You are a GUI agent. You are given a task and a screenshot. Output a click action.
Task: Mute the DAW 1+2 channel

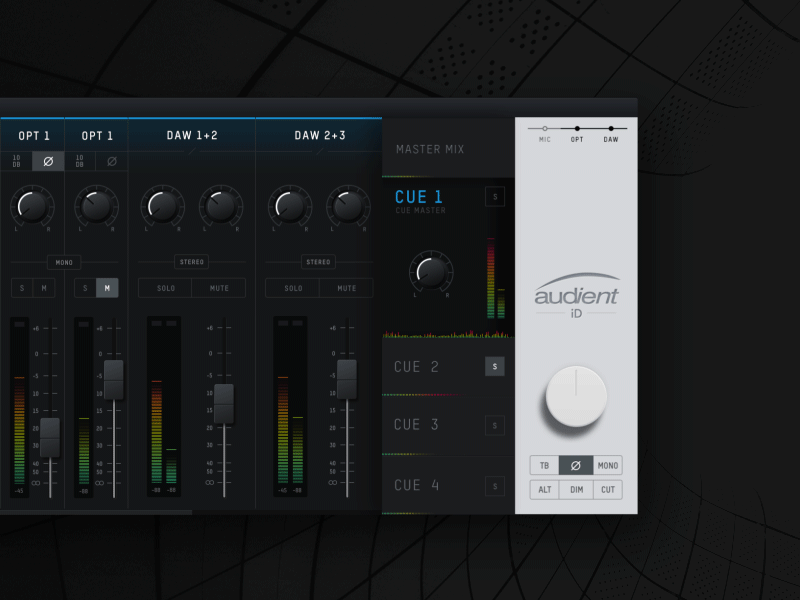pos(219,288)
